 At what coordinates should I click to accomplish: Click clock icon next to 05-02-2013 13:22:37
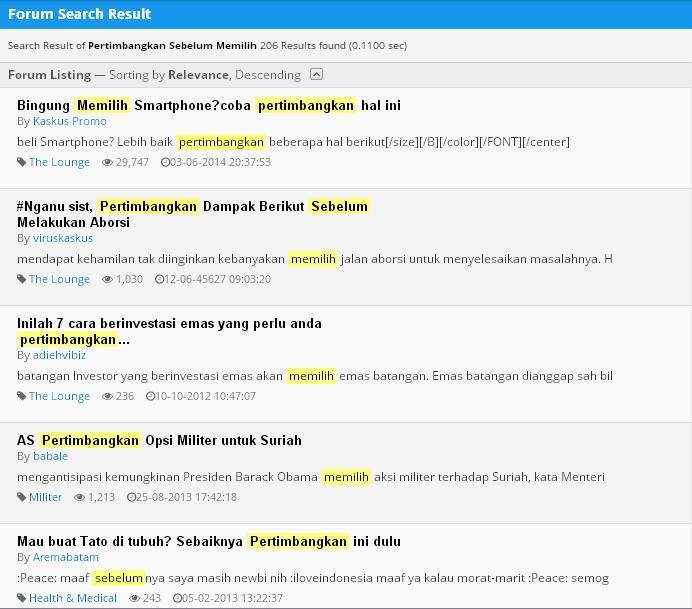tap(177, 598)
